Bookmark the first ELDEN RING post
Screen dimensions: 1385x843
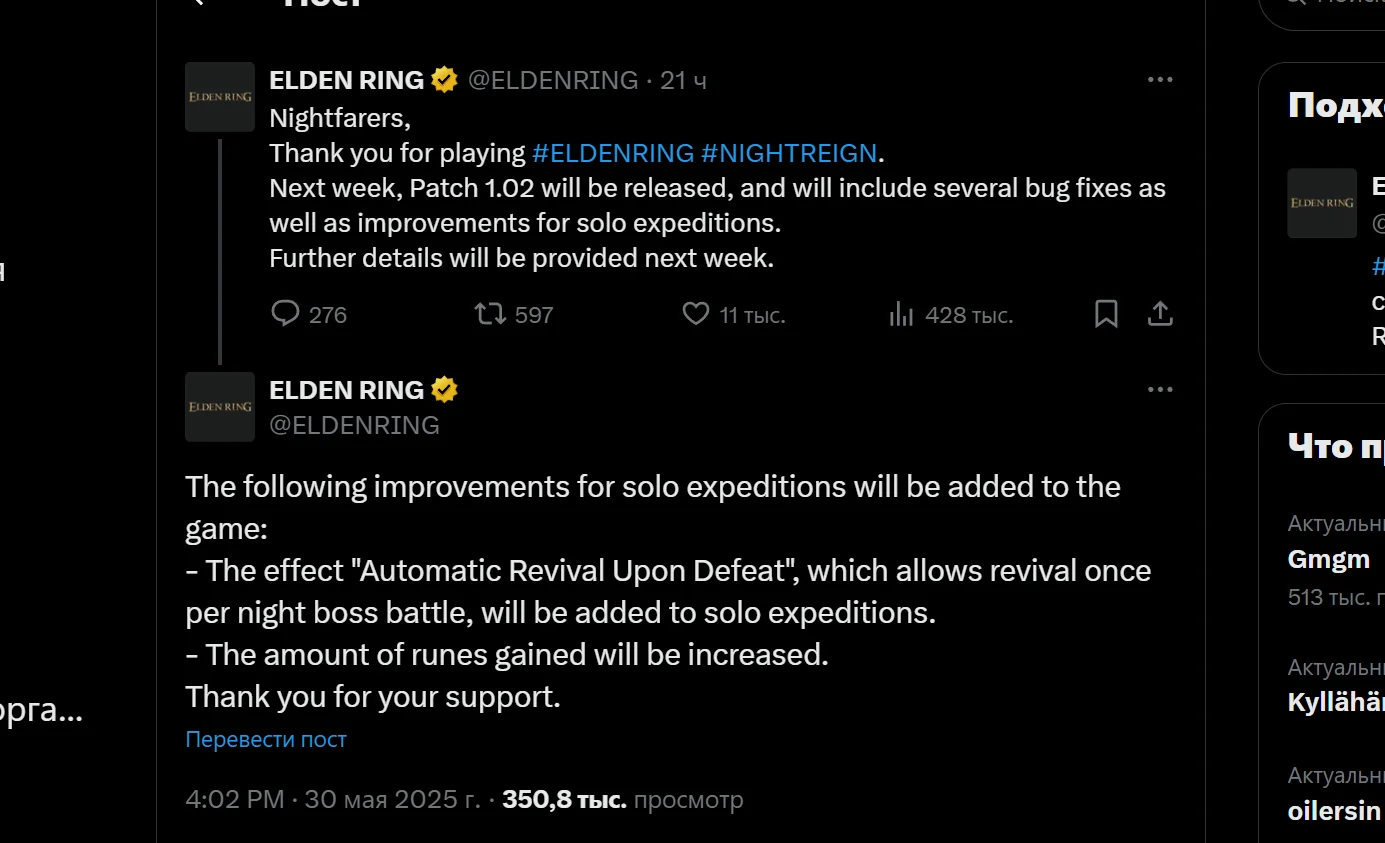coord(1106,314)
